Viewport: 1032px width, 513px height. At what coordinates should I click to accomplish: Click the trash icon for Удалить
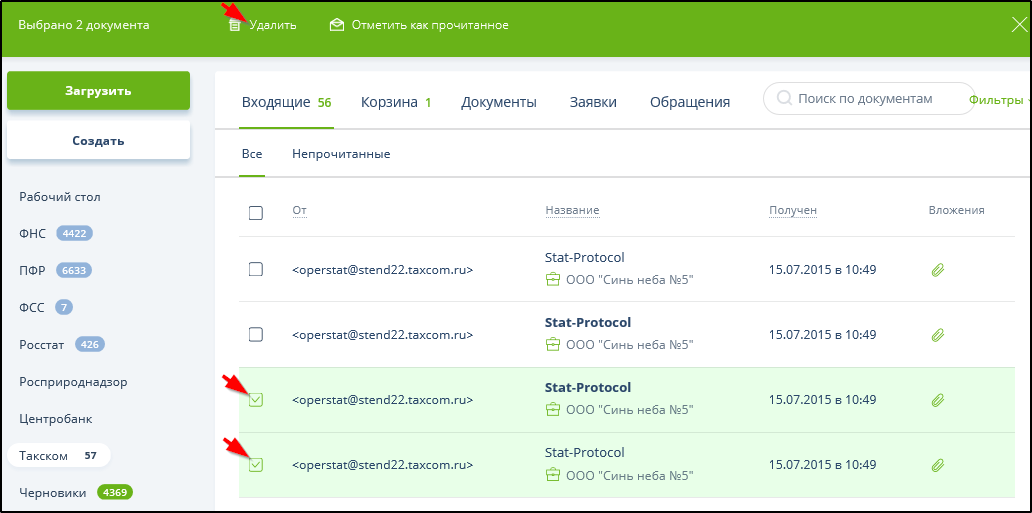[234, 25]
